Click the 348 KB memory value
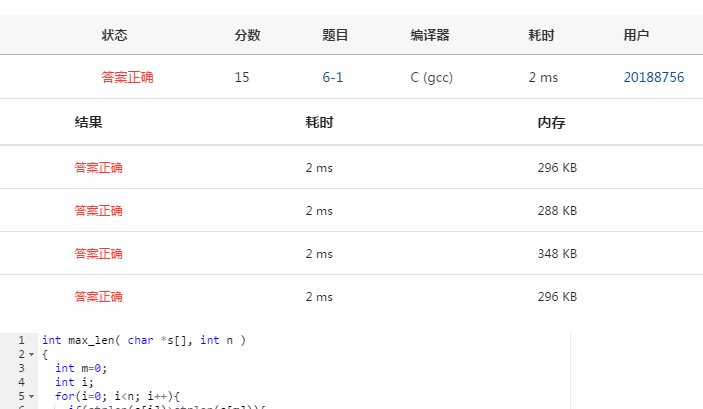703x409 pixels. 557,254
